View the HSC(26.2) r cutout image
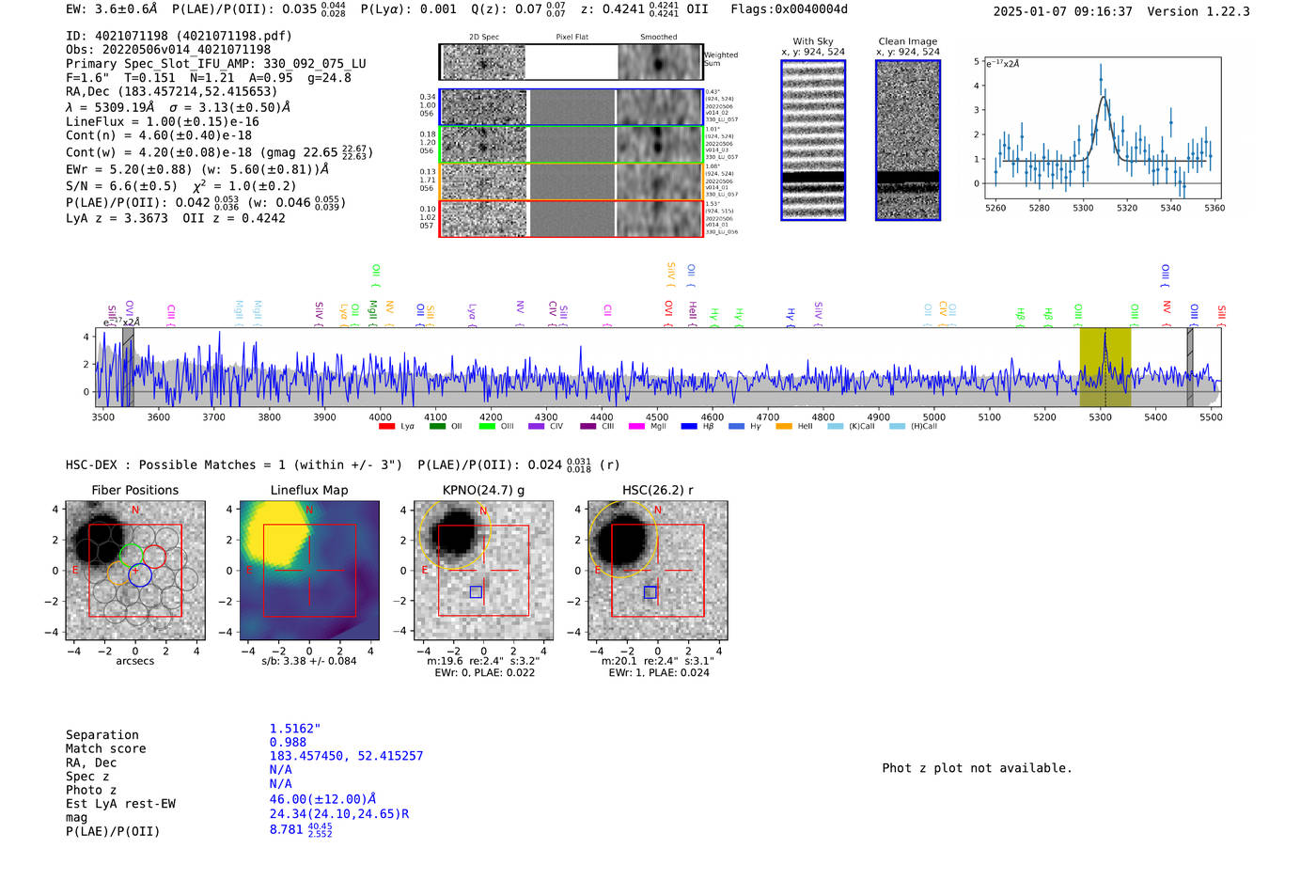This screenshot has height=896, width=1316. [x=658, y=571]
